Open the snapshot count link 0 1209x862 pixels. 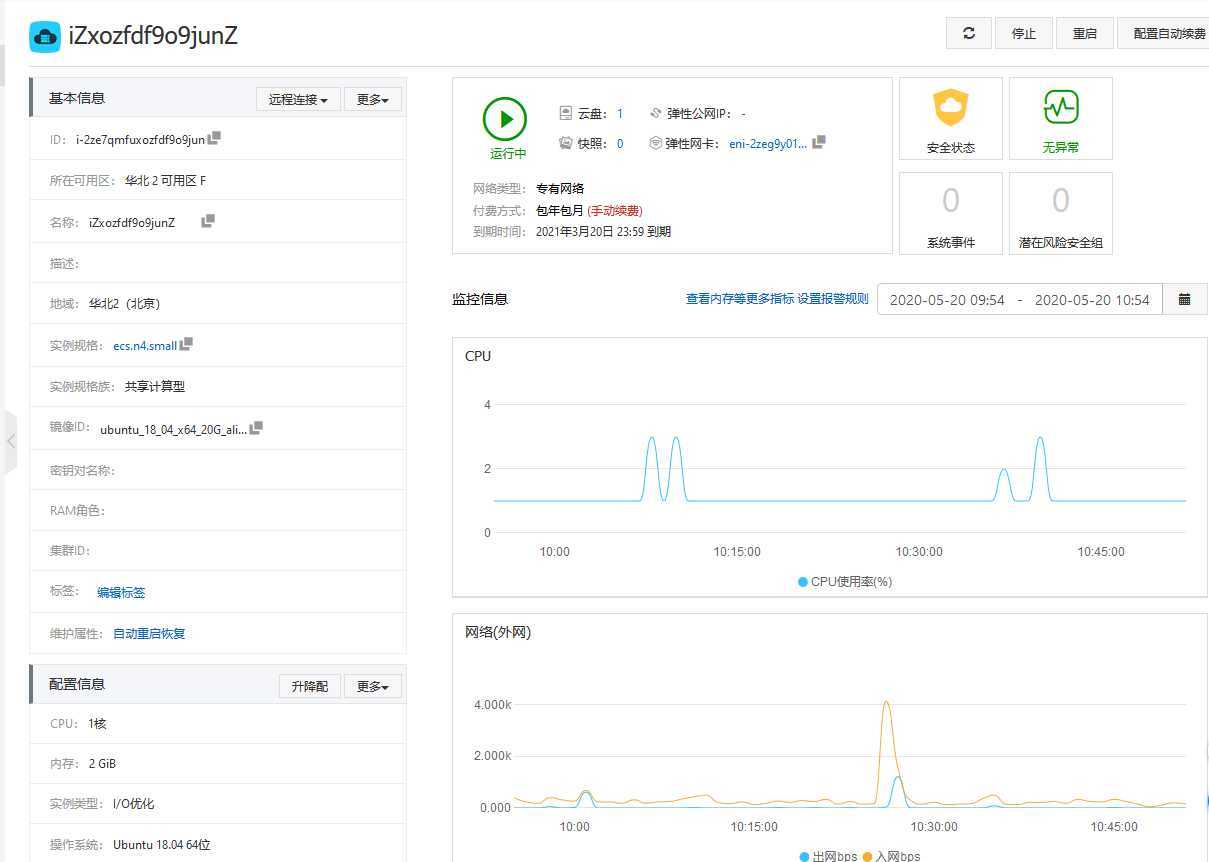(x=620, y=144)
